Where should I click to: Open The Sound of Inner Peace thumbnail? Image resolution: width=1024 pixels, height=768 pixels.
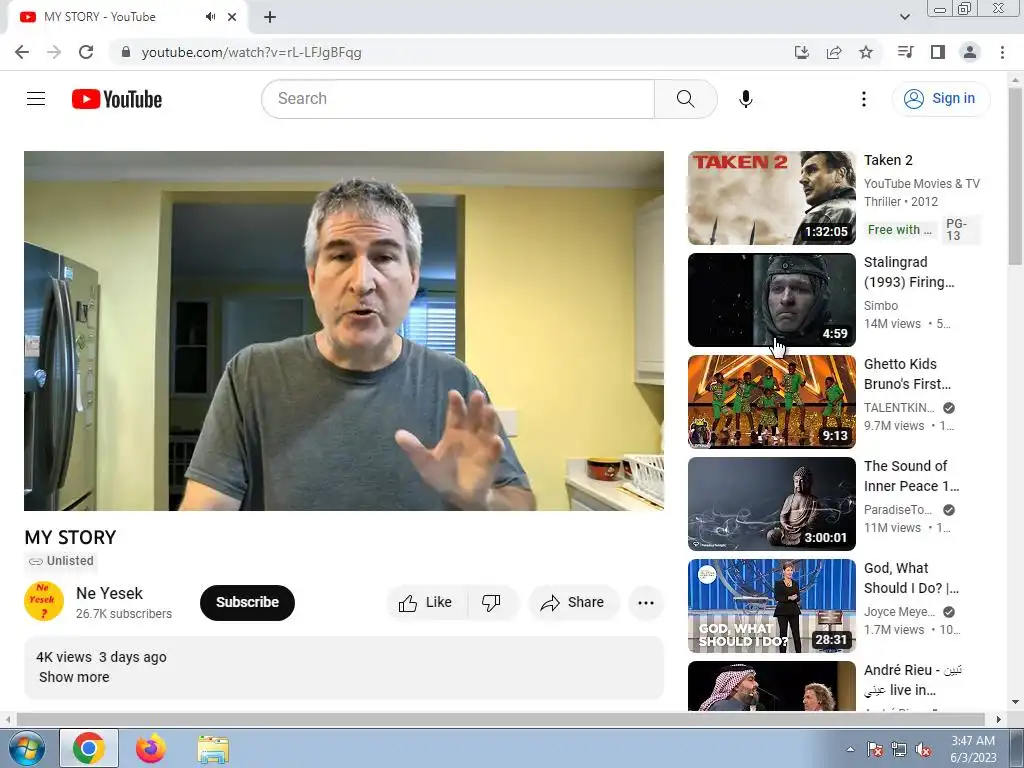[771, 504]
